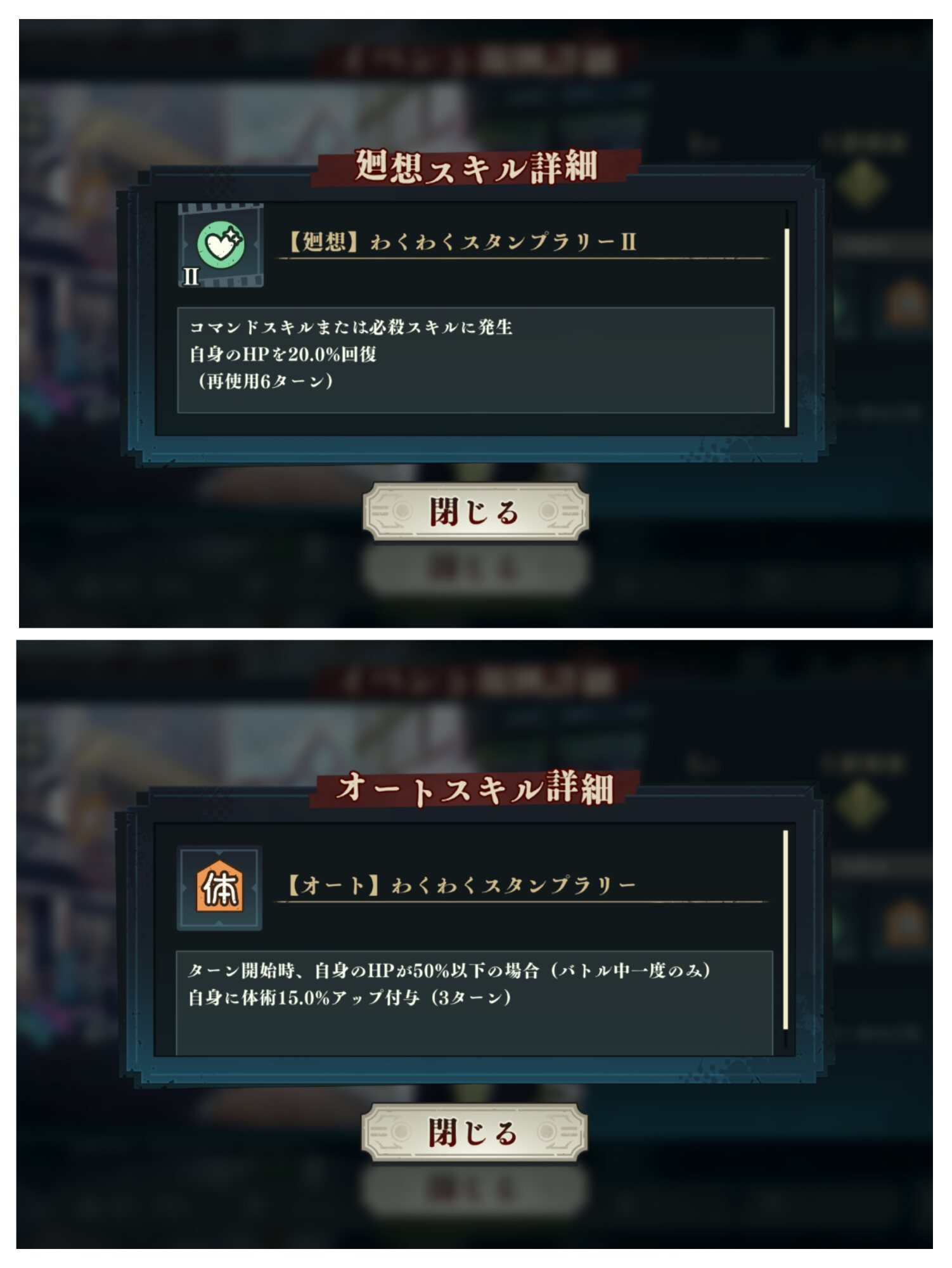Viewport: 952px width, 1268px height.
Task: Click the green heart recollection skill icon
Action: (x=221, y=245)
